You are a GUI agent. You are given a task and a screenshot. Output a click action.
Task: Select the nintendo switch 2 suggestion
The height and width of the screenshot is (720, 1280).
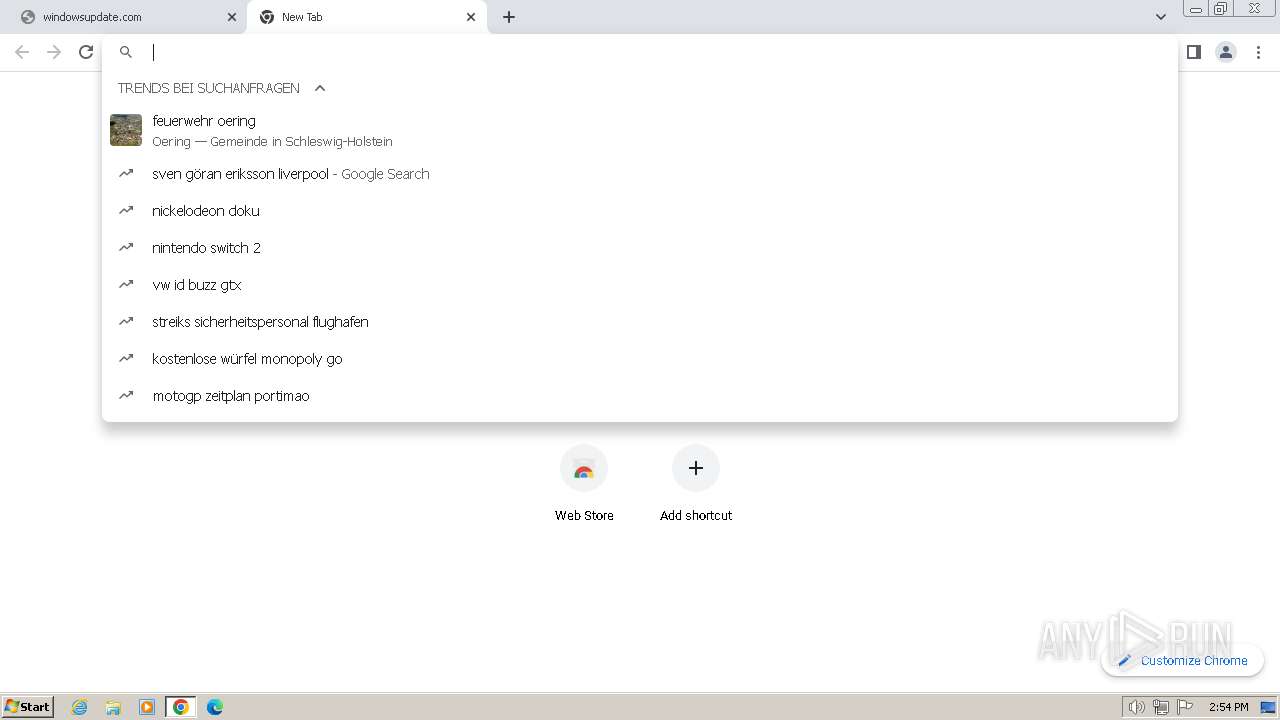640,248
